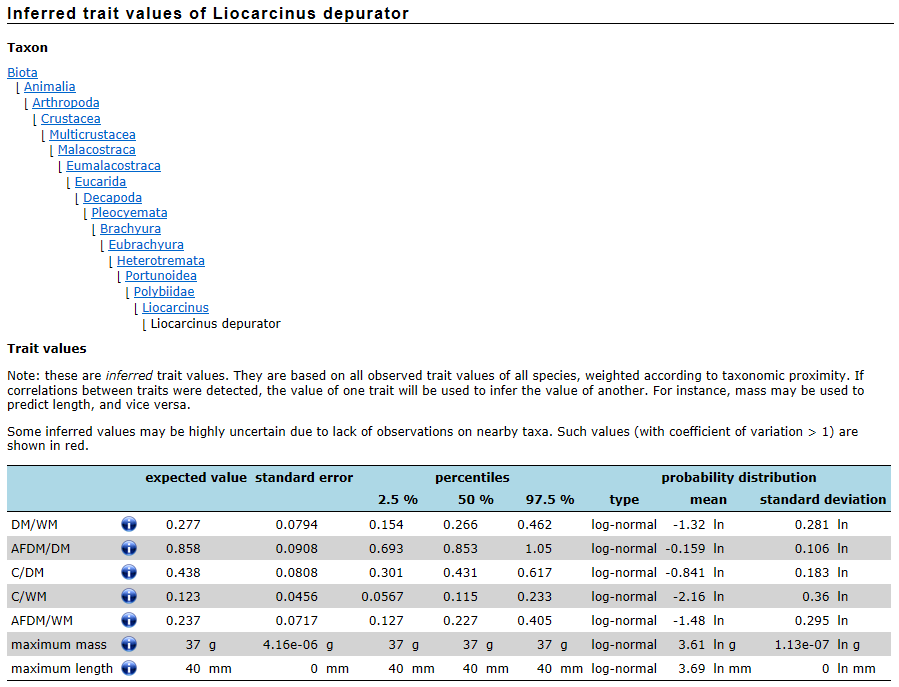The height and width of the screenshot is (687, 899).
Task: Open the Biota taxon link
Action: [22, 72]
